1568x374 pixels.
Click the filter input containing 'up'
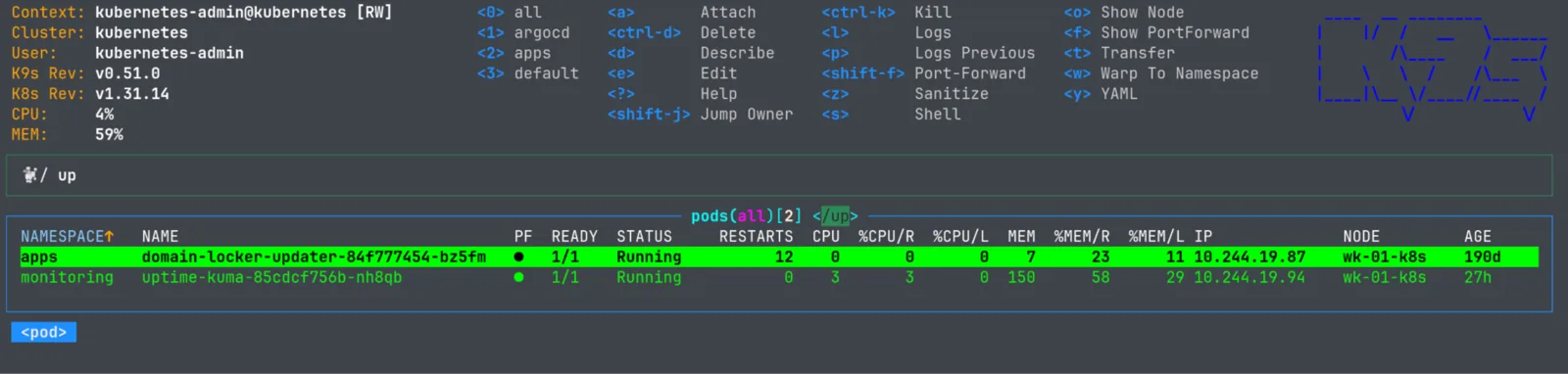point(779,175)
